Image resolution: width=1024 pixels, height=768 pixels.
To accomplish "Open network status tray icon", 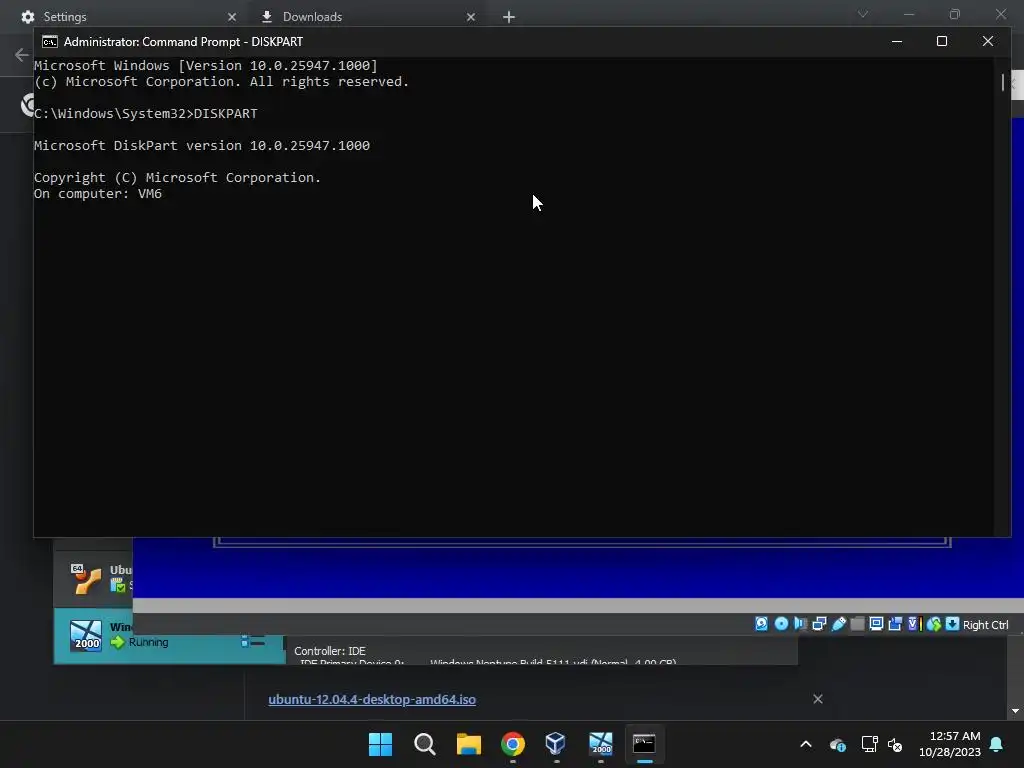I will 869,744.
